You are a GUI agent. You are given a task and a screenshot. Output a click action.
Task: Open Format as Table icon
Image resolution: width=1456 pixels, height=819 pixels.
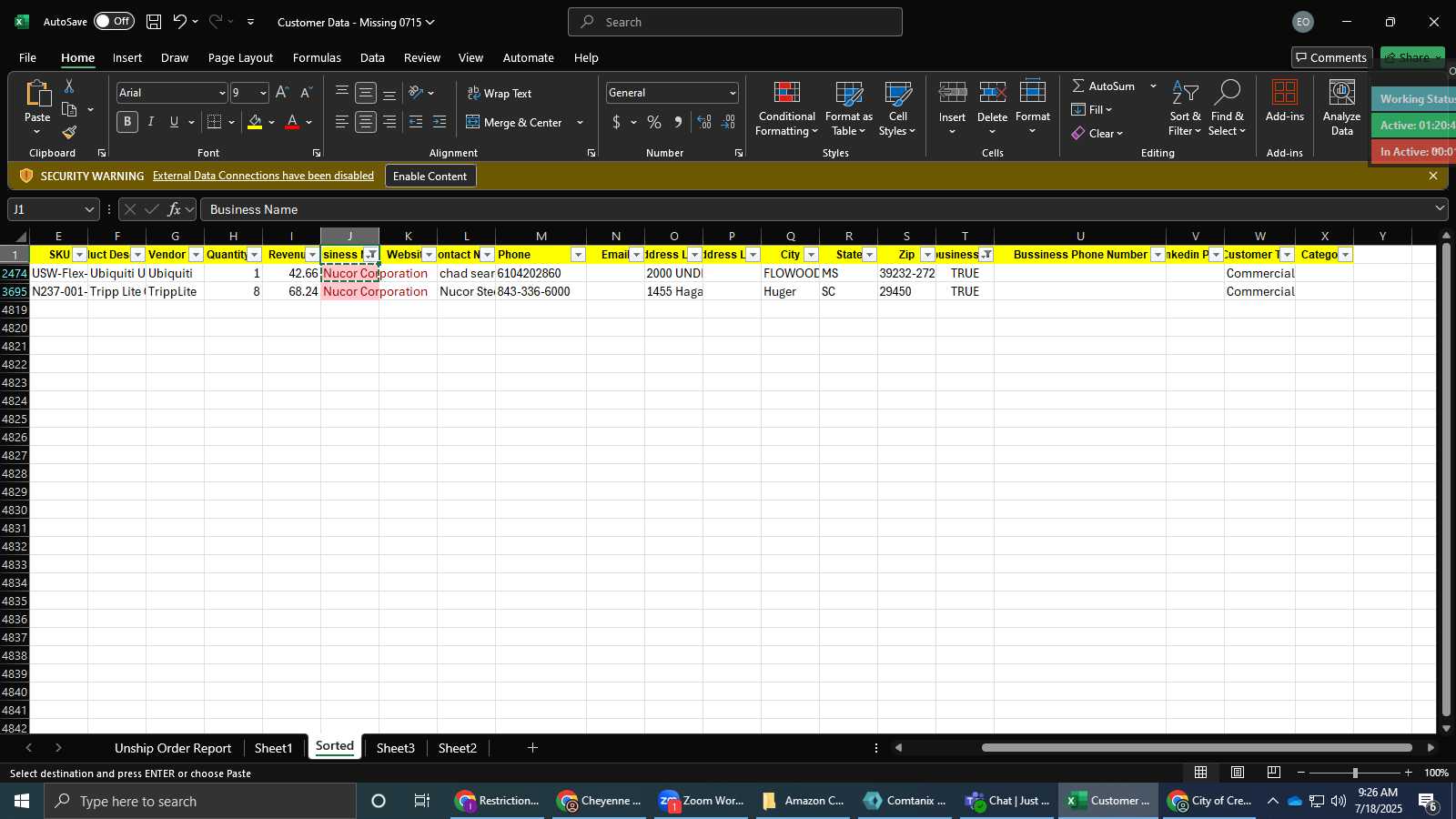(x=849, y=93)
